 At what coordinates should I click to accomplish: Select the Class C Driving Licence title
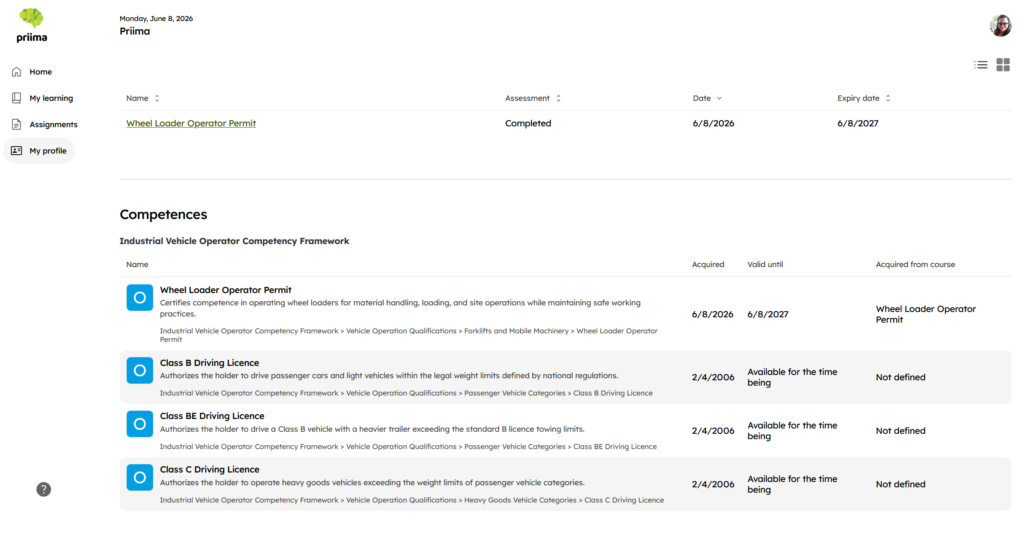point(210,470)
